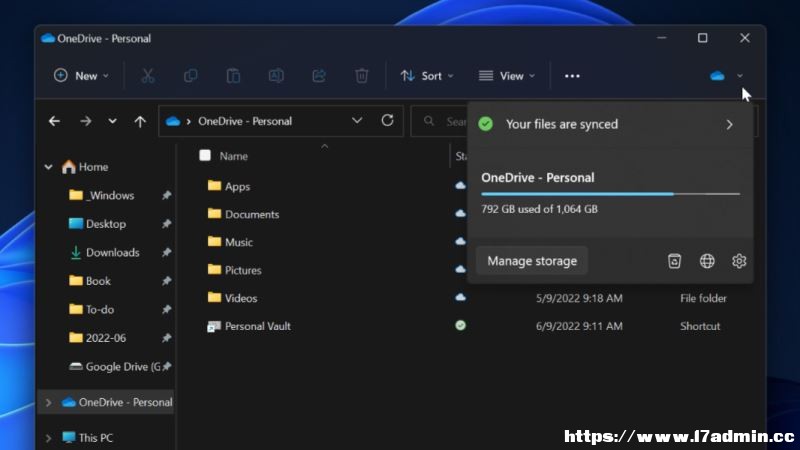800x450 pixels.
Task: Click the Cut scissors icon
Action: [148, 76]
